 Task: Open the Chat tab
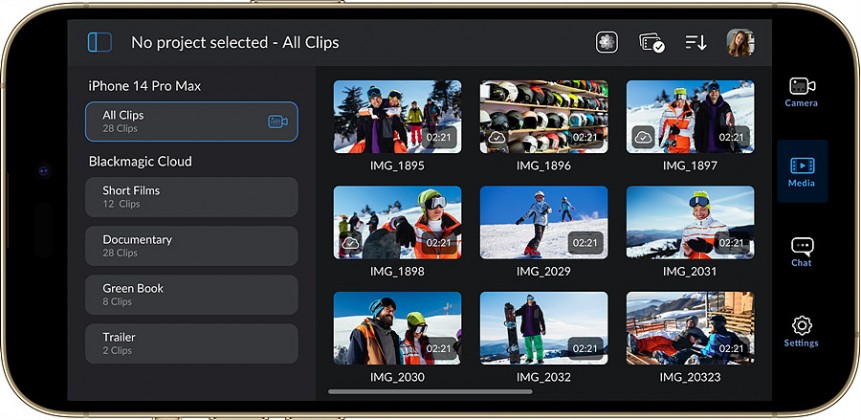(802, 252)
